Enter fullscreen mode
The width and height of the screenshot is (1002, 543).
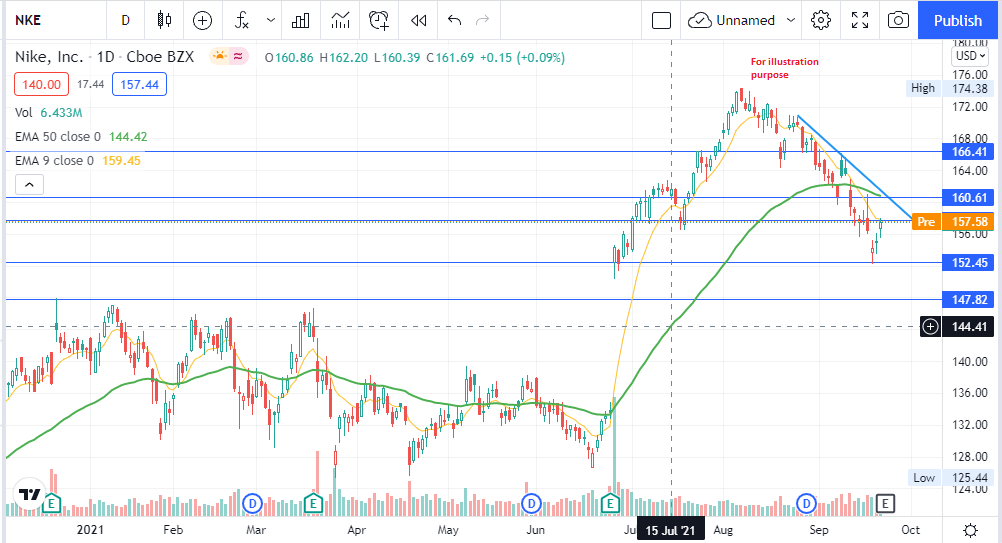(860, 20)
